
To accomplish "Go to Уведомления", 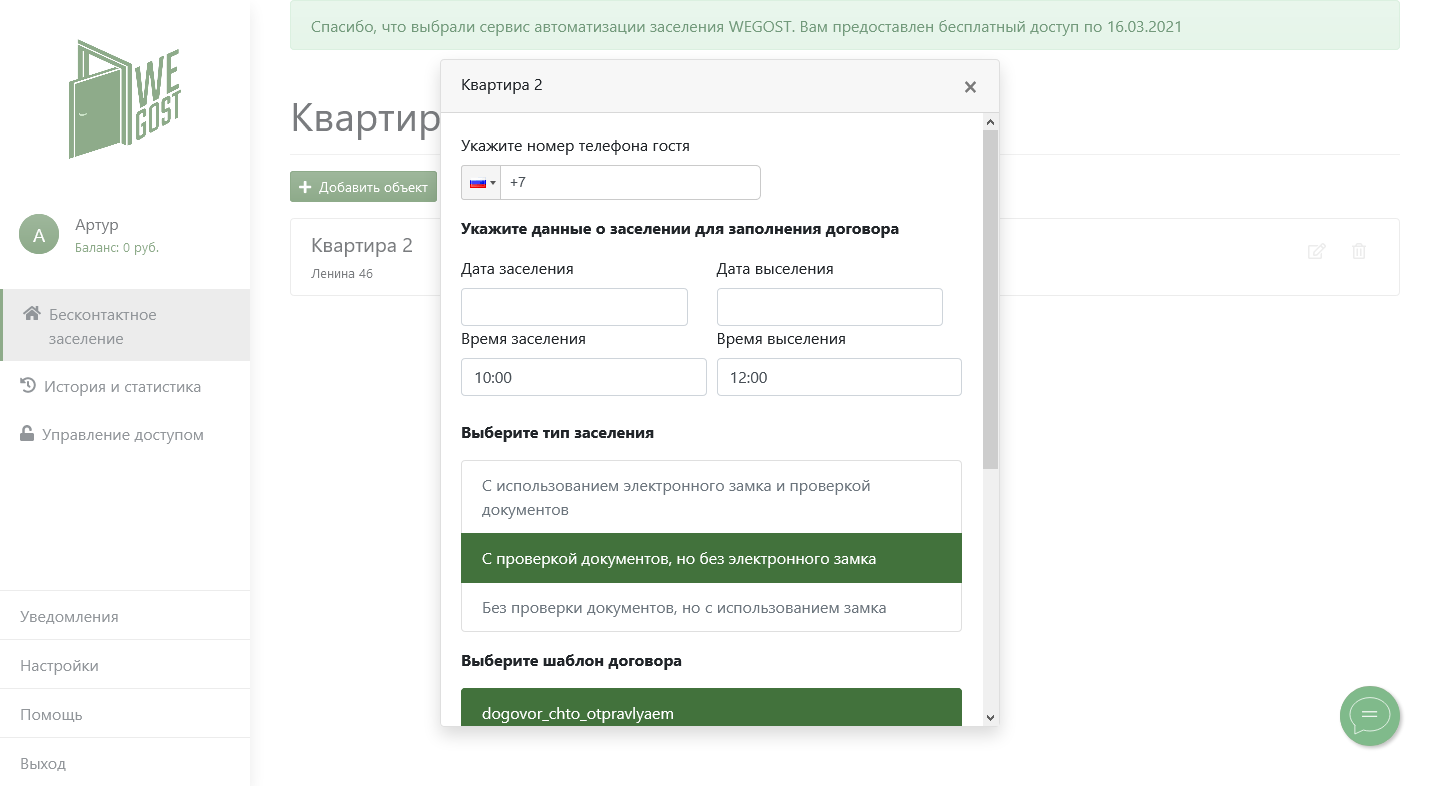I will click(x=125, y=616).
